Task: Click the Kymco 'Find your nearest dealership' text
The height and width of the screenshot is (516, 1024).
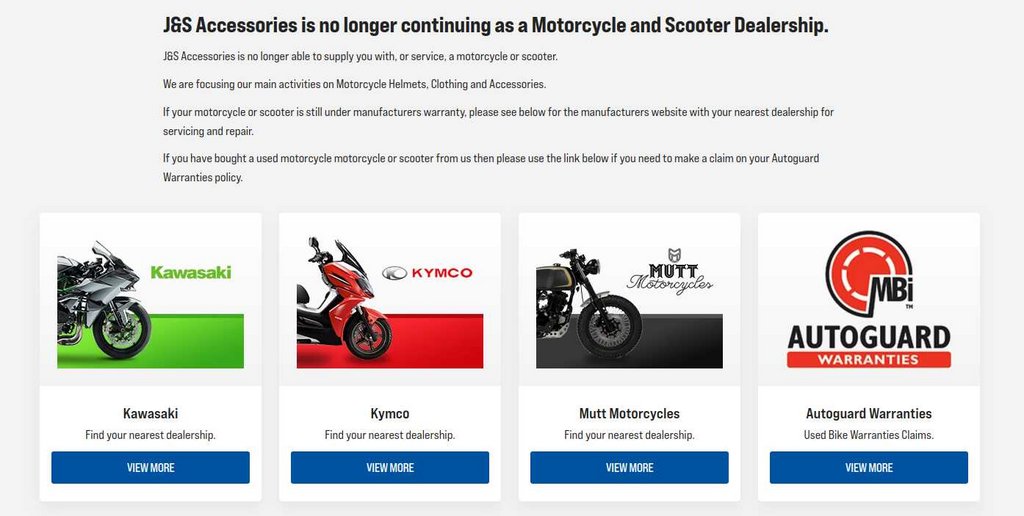Action: tap(390, 435)
